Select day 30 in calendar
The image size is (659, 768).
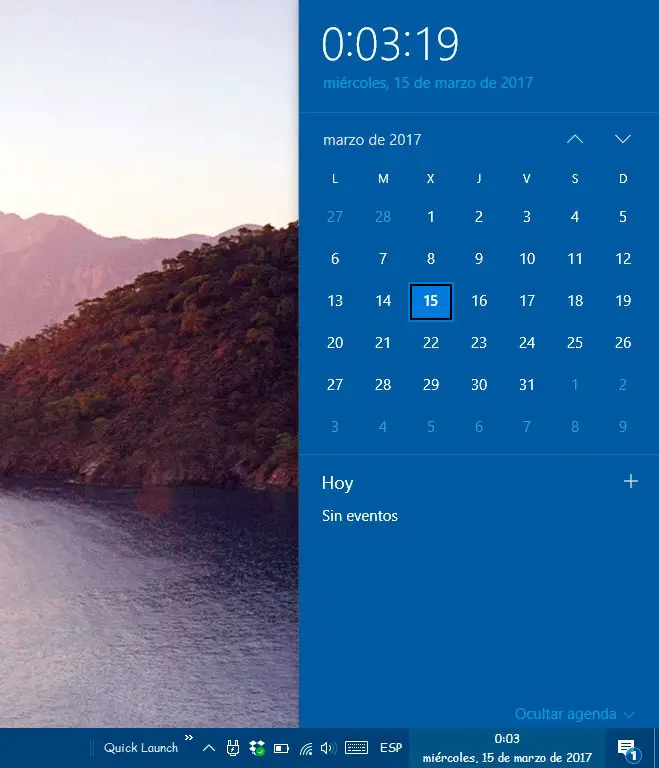point(479,385)
